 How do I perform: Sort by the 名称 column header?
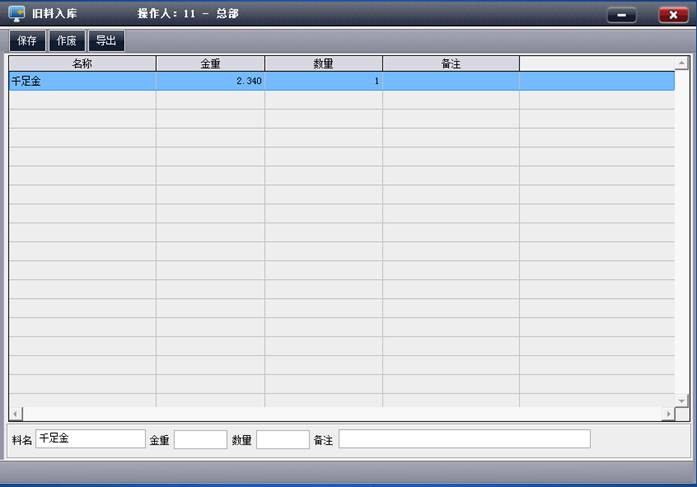pos(82,64)
